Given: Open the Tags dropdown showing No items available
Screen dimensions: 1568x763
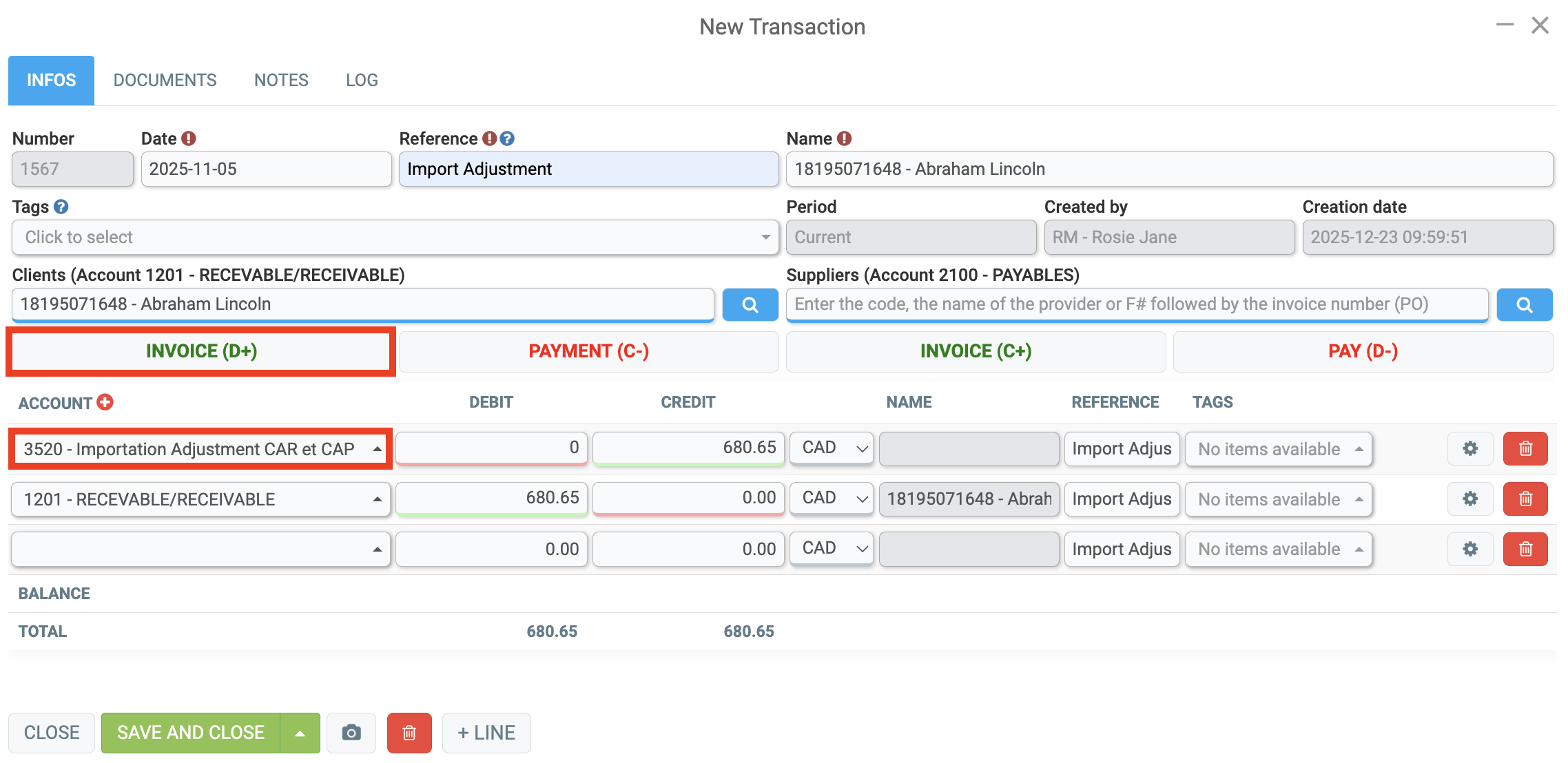Looking at the screenshot, I should click(x=1278, y=448).
